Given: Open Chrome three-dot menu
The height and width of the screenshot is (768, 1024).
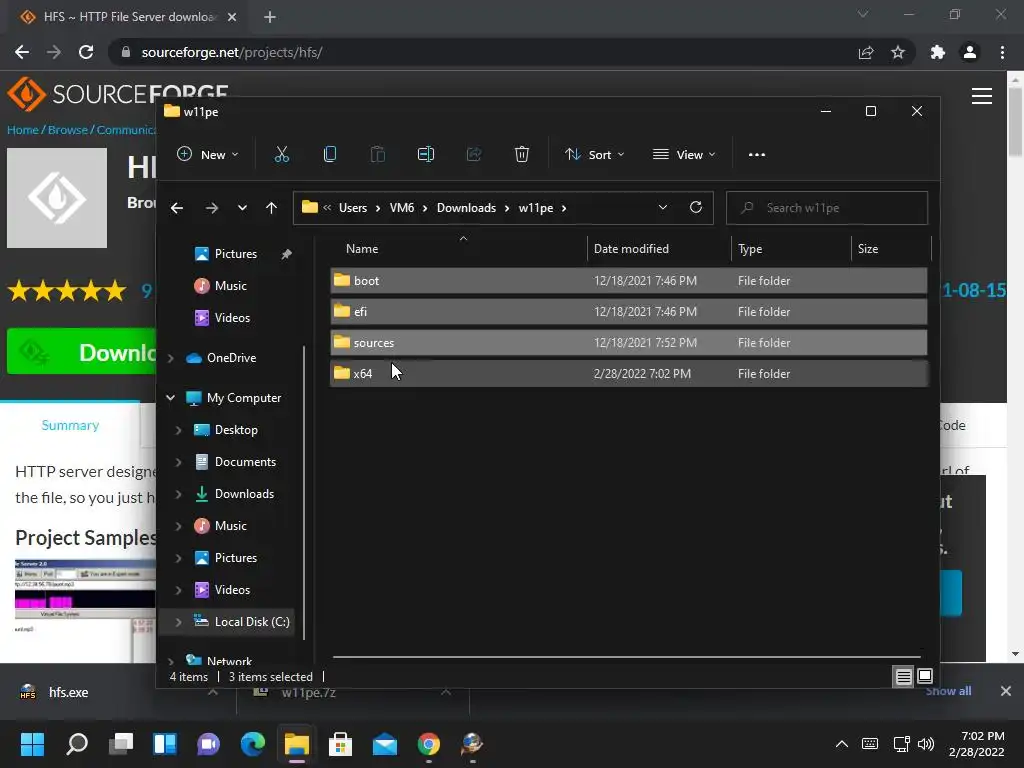Looking at the screenshot, I should point(1002,52).
